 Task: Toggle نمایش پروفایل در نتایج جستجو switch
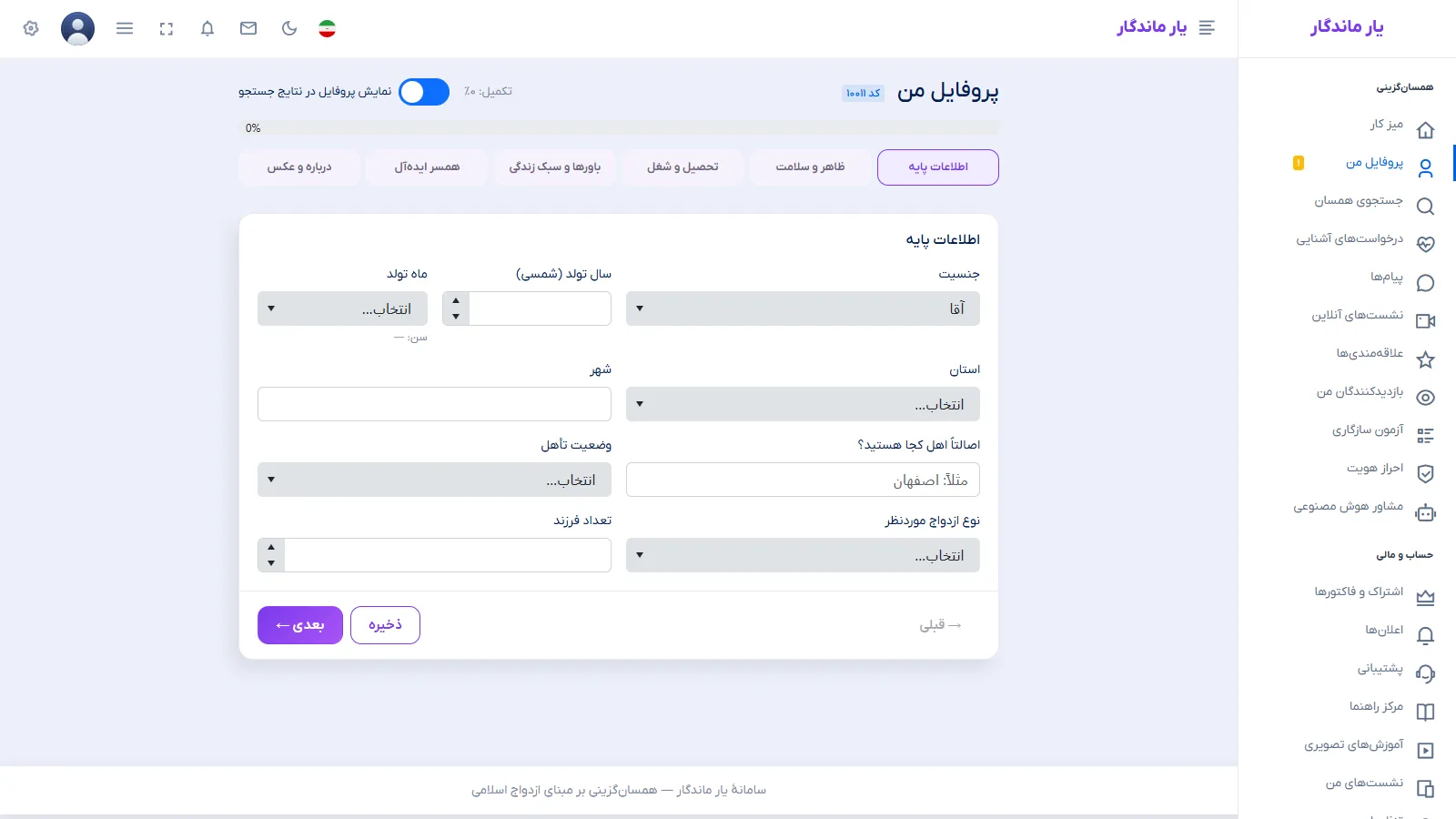tap(424, 92)
